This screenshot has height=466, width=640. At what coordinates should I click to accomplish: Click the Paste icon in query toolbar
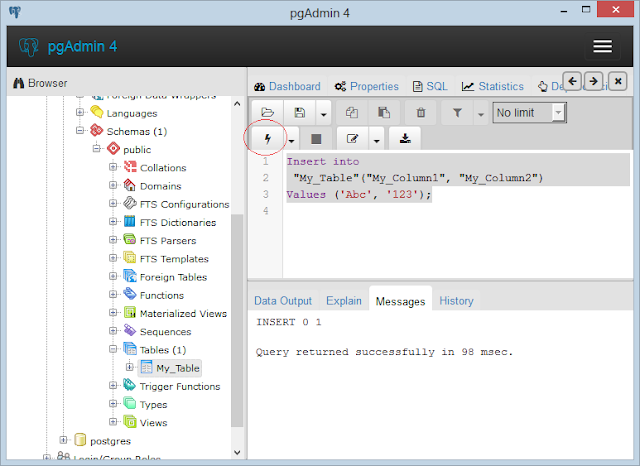384,113
